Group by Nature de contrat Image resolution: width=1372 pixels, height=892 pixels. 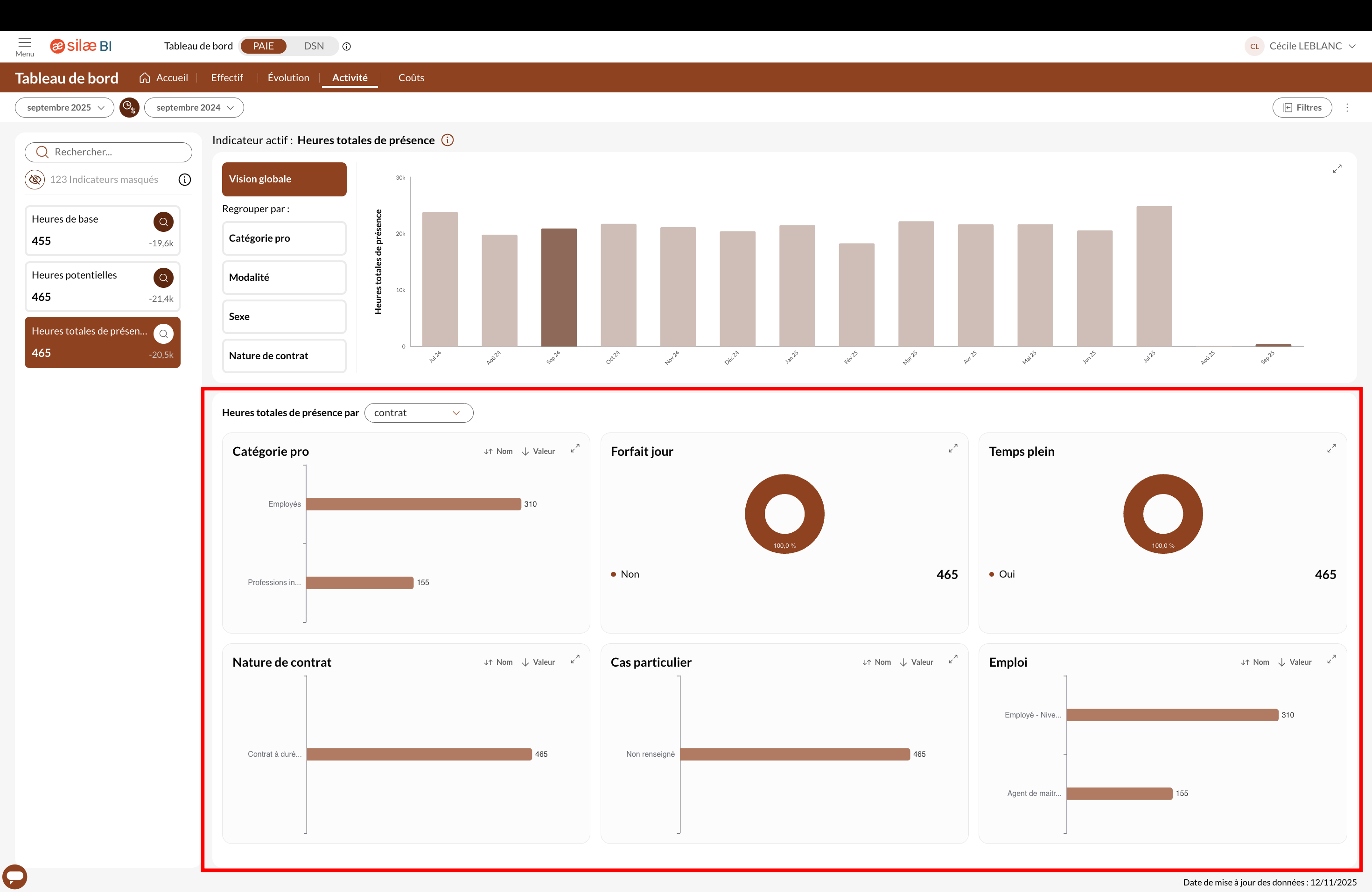tap(284, 355)
